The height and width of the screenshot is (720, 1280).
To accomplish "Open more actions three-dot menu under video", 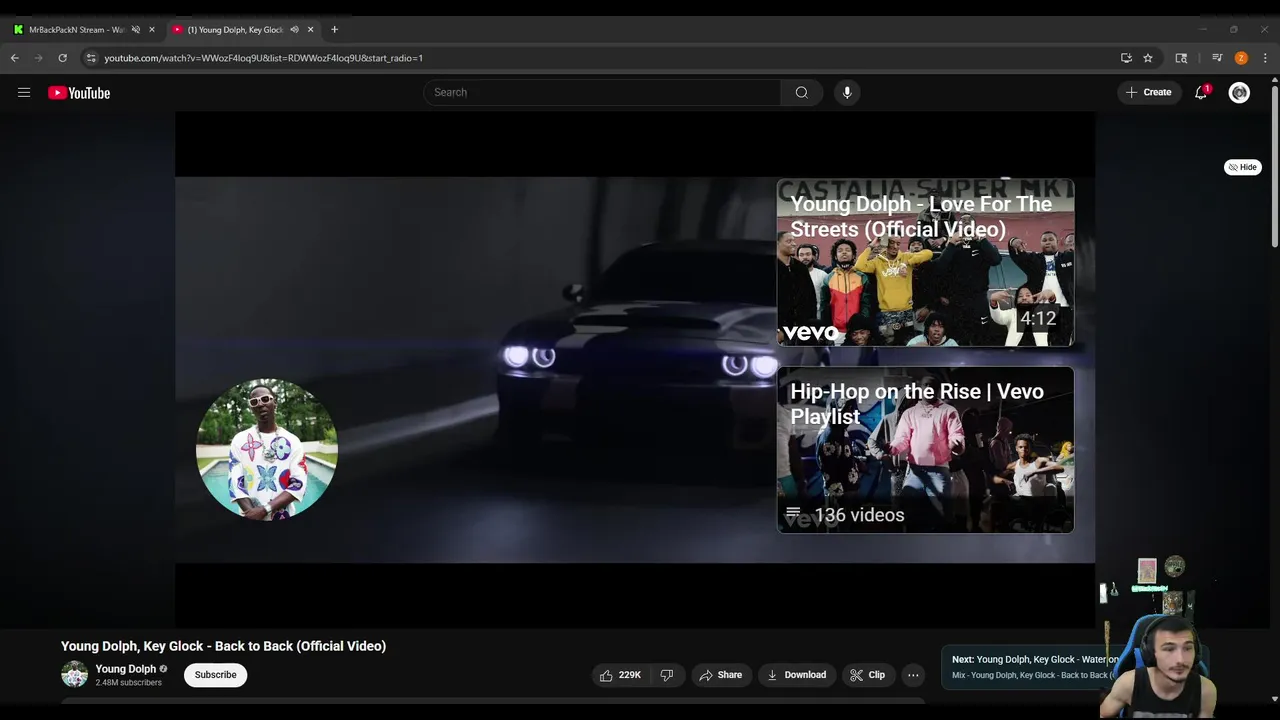I will 913,675.
